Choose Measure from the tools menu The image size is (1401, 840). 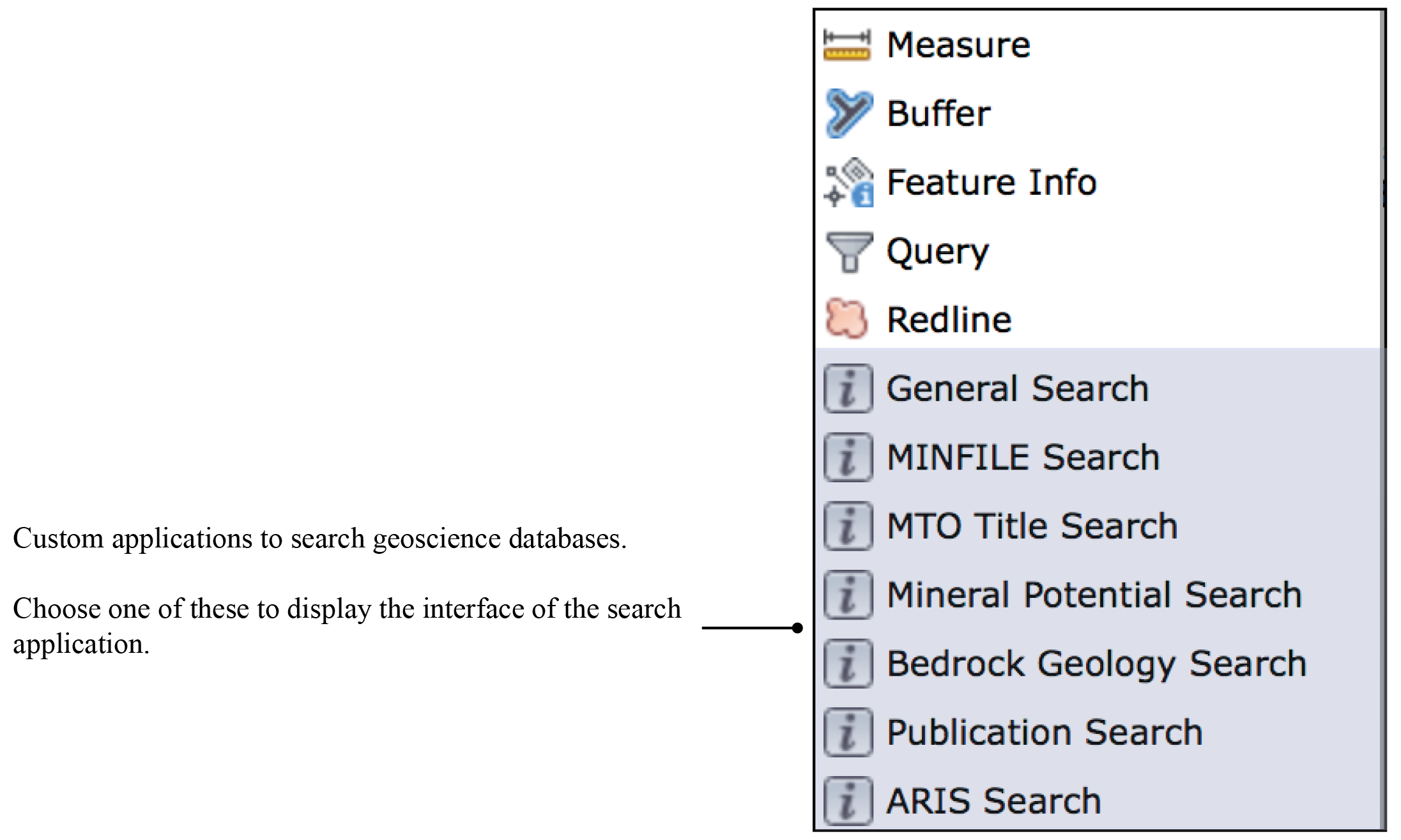(958, 45)
